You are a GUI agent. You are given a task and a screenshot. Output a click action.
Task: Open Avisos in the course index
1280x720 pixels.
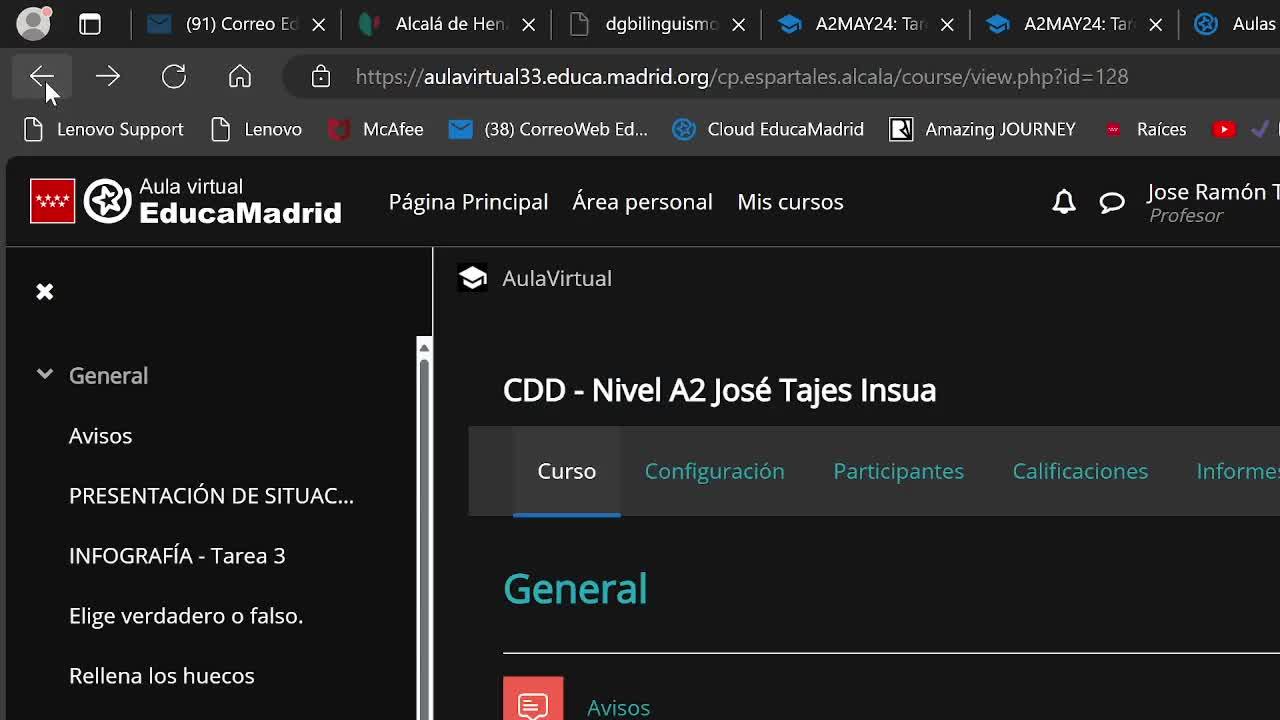click(100, 436)
